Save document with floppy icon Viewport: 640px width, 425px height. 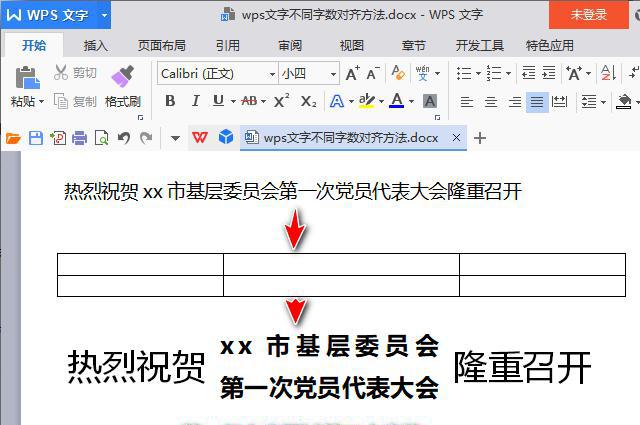(36, 138)
